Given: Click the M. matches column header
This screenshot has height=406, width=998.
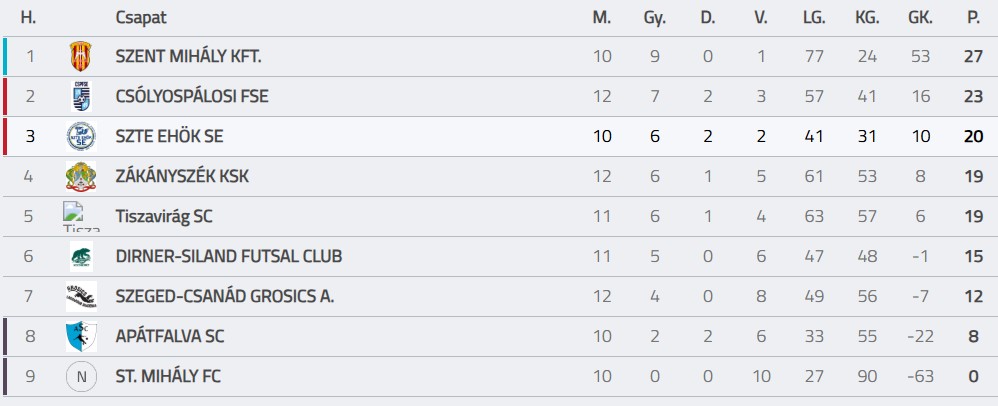Looking at the screenshot, I should [601, 18].
